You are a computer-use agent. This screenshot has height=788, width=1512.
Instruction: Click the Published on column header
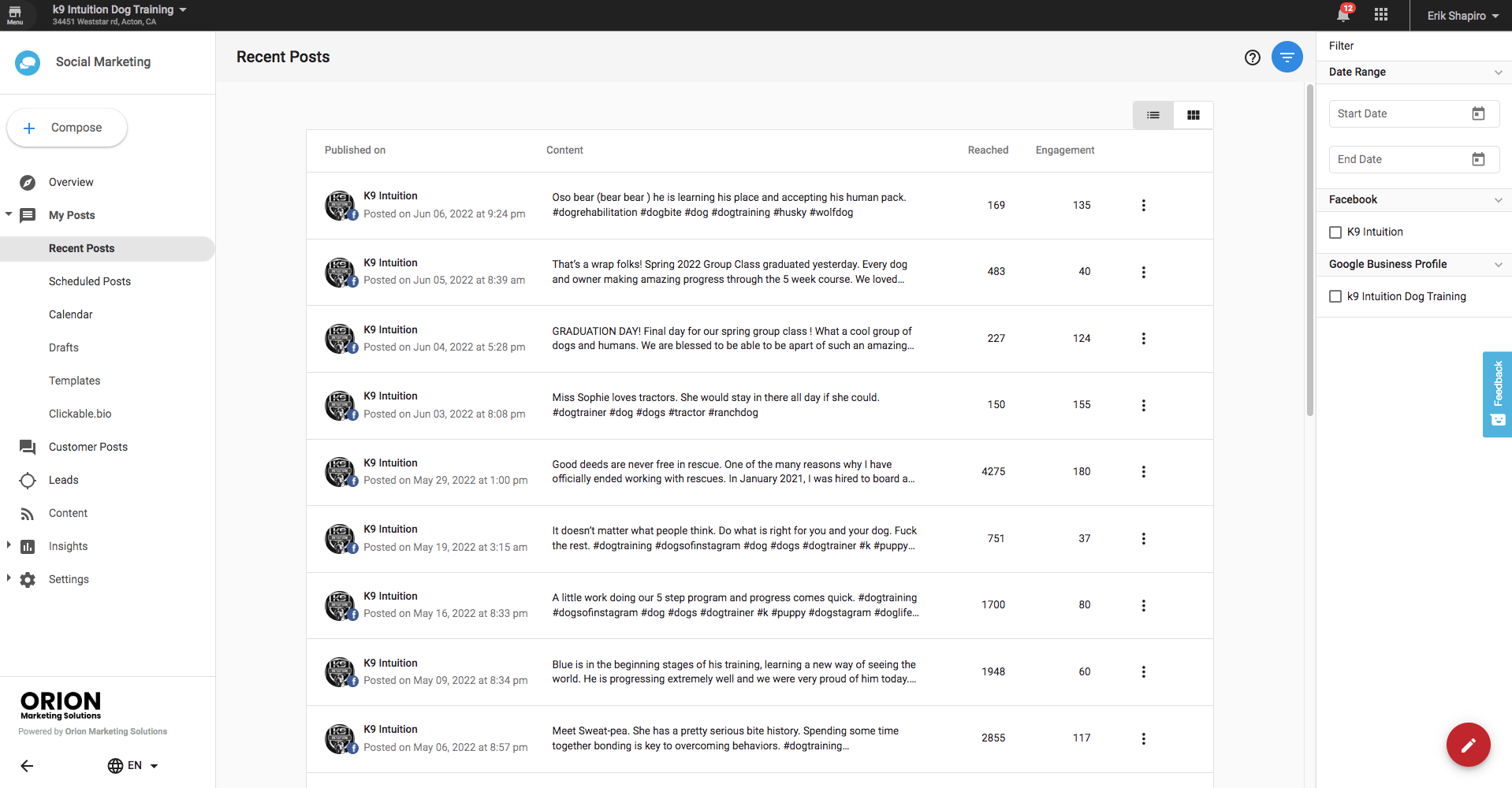pos(355,151)
